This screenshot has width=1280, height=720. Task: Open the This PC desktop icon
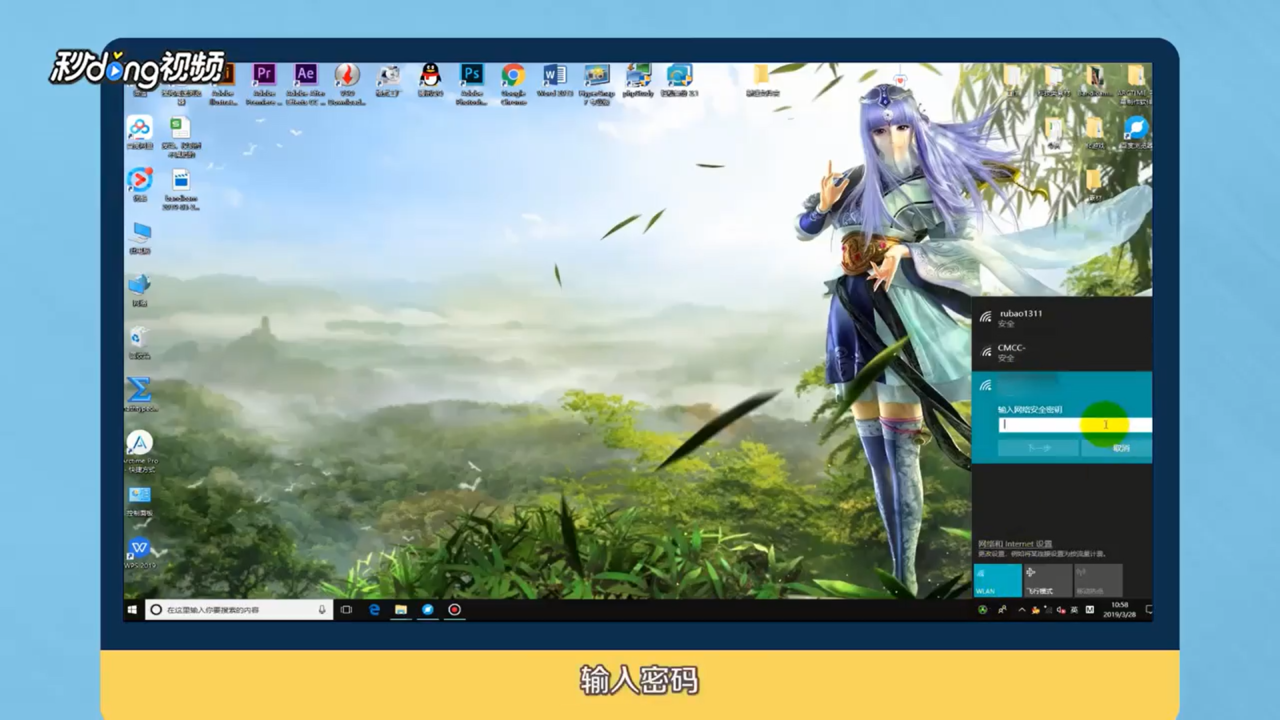pyautogui.click(x=139, y=237)
